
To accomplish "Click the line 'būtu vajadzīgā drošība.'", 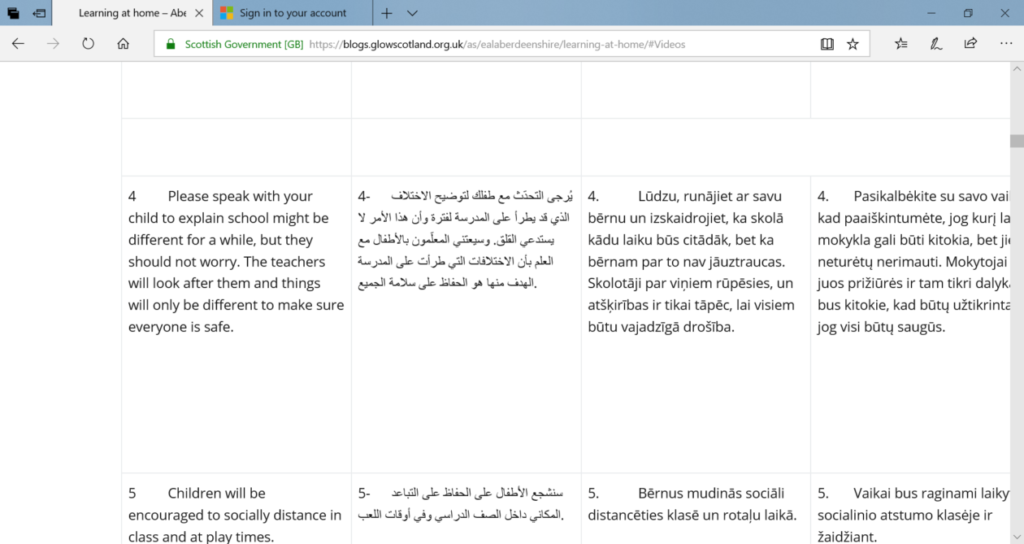I will [661, 327].
